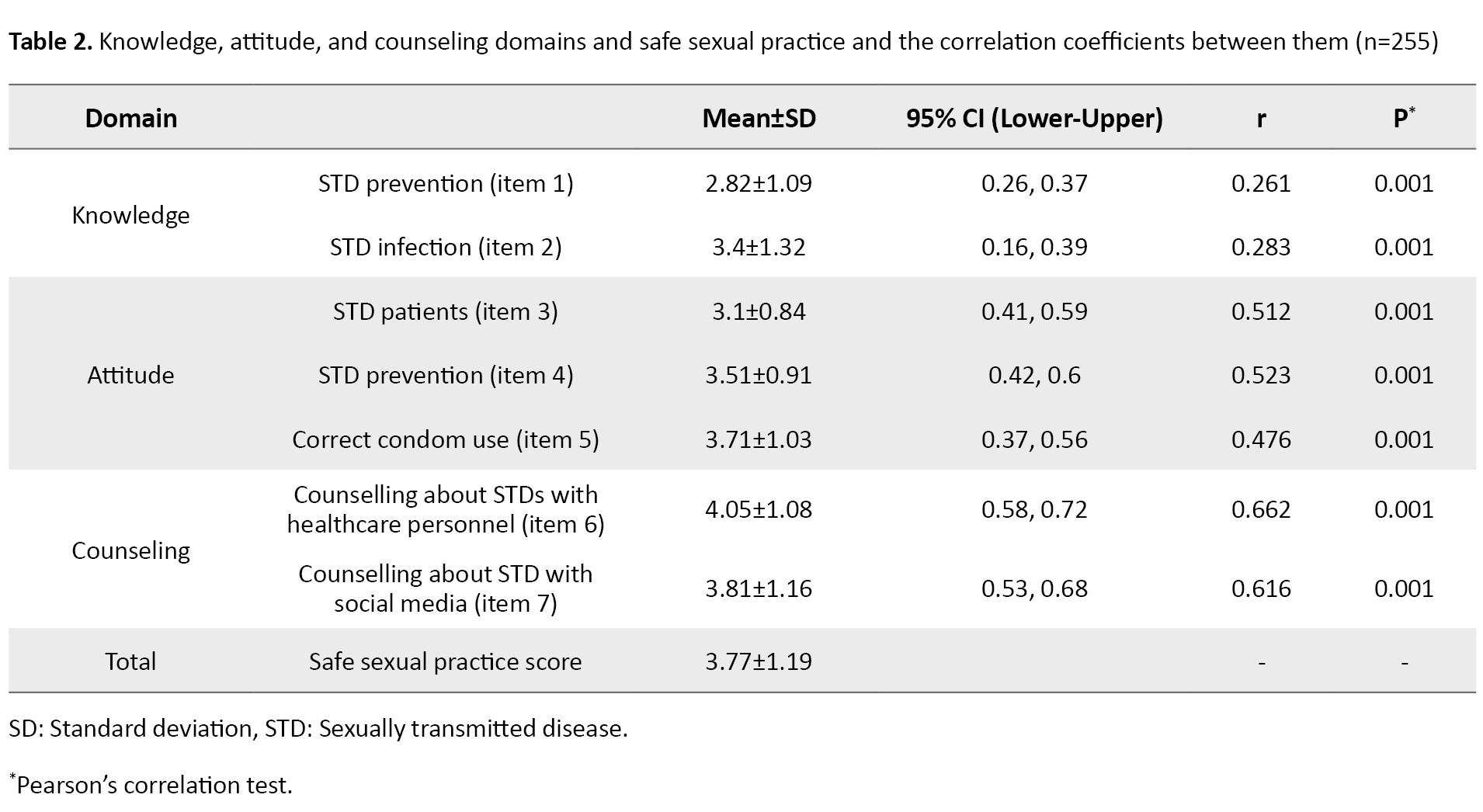
Task: Click the P column header
Action: pos(1403,118)
